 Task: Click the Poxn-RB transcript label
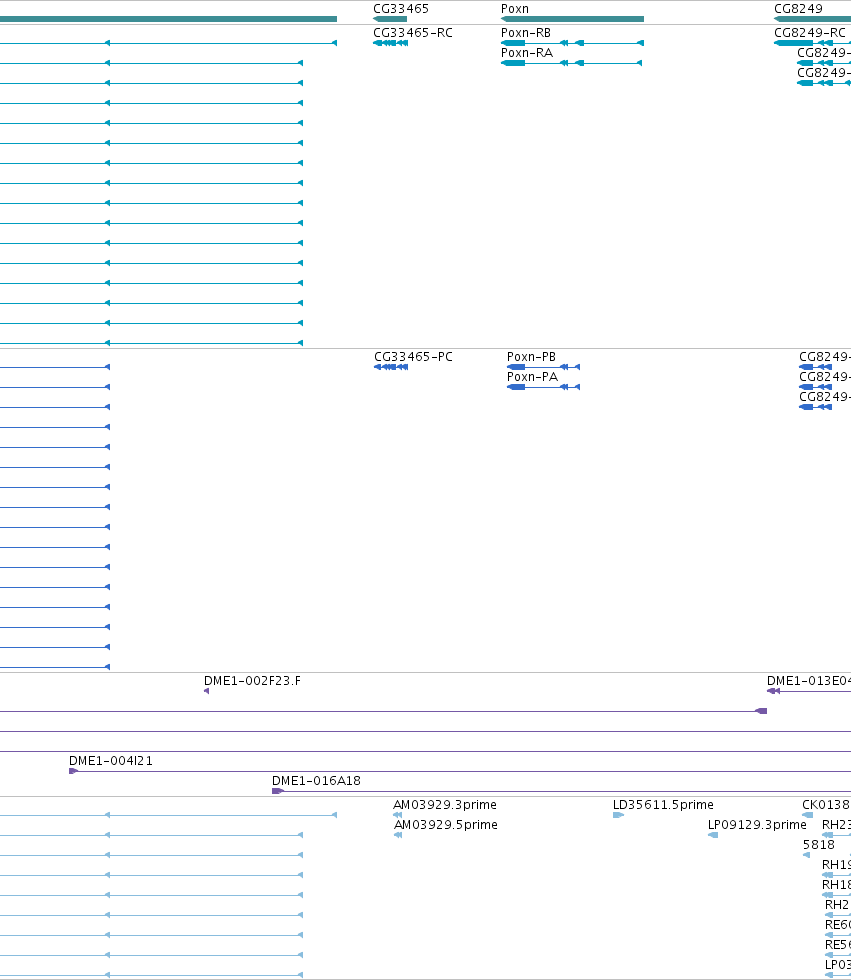(526, 32)
